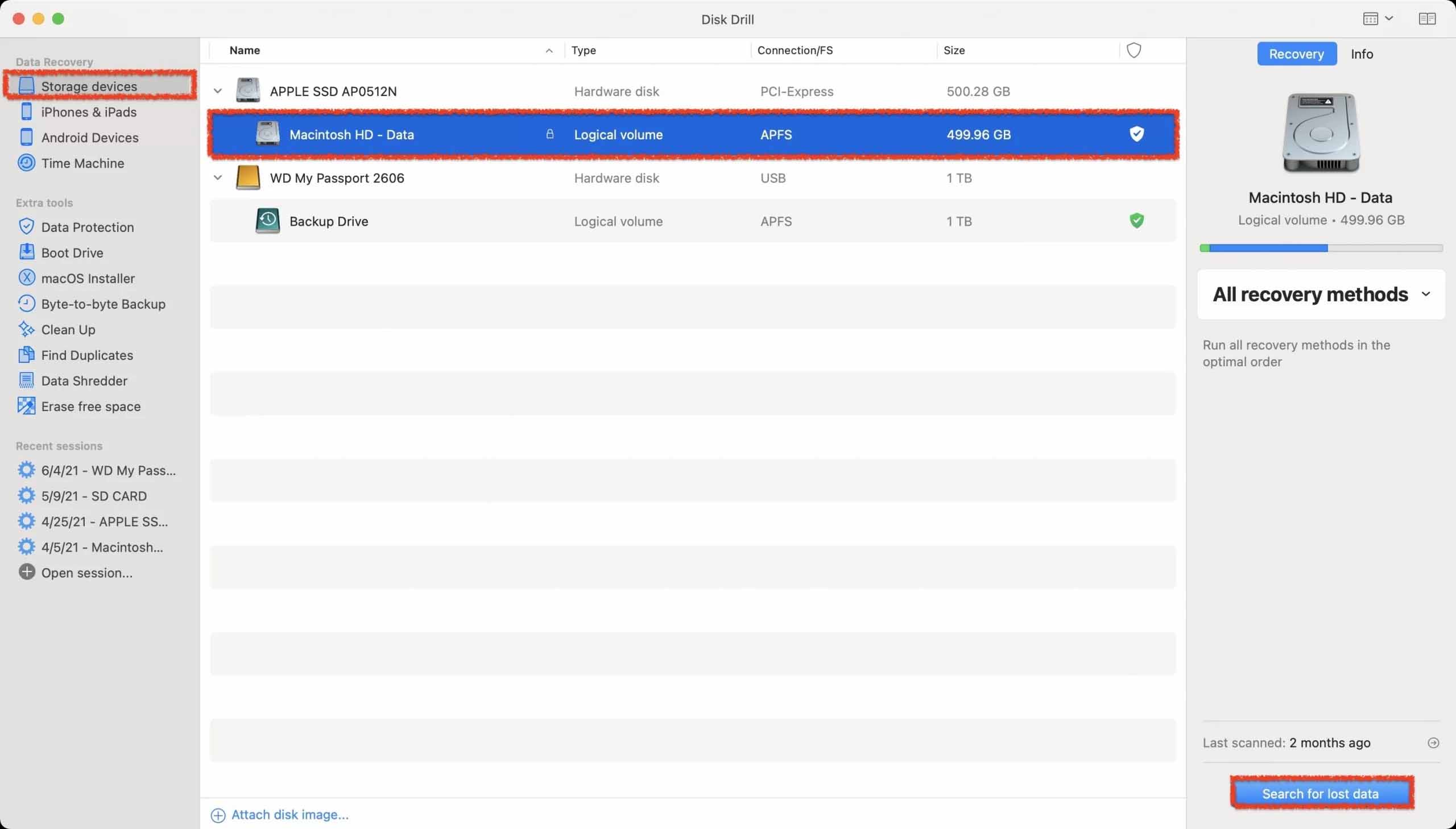Toggle protection shield on Backup Drive

(1136, 221)
